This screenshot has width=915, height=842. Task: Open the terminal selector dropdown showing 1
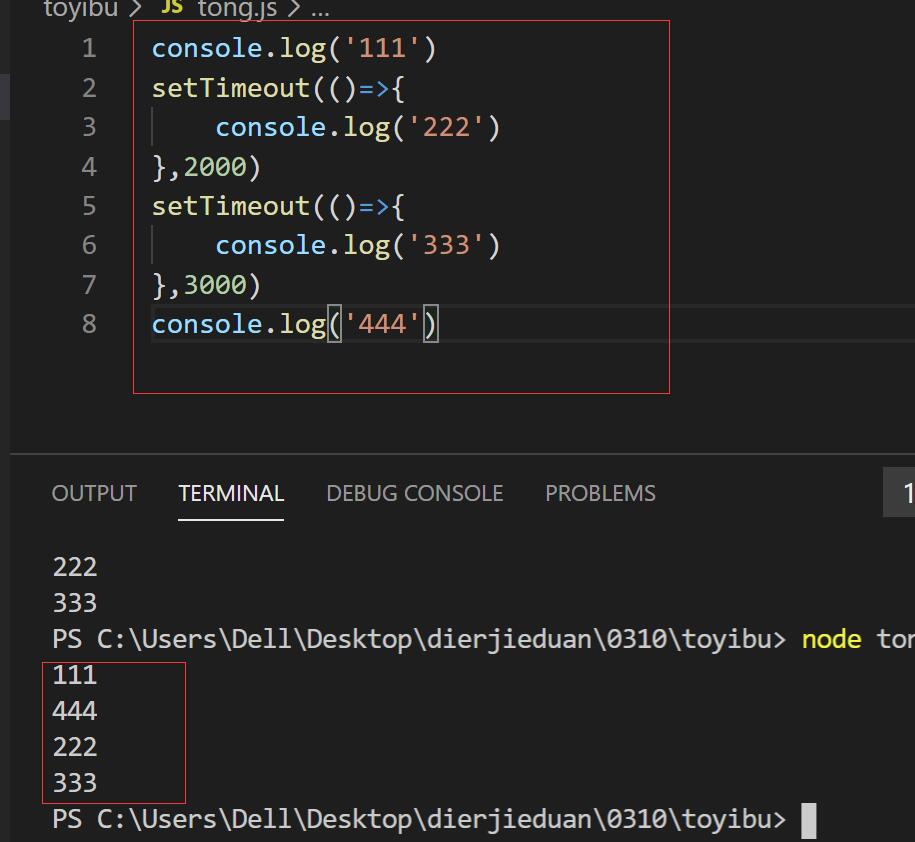899,492
